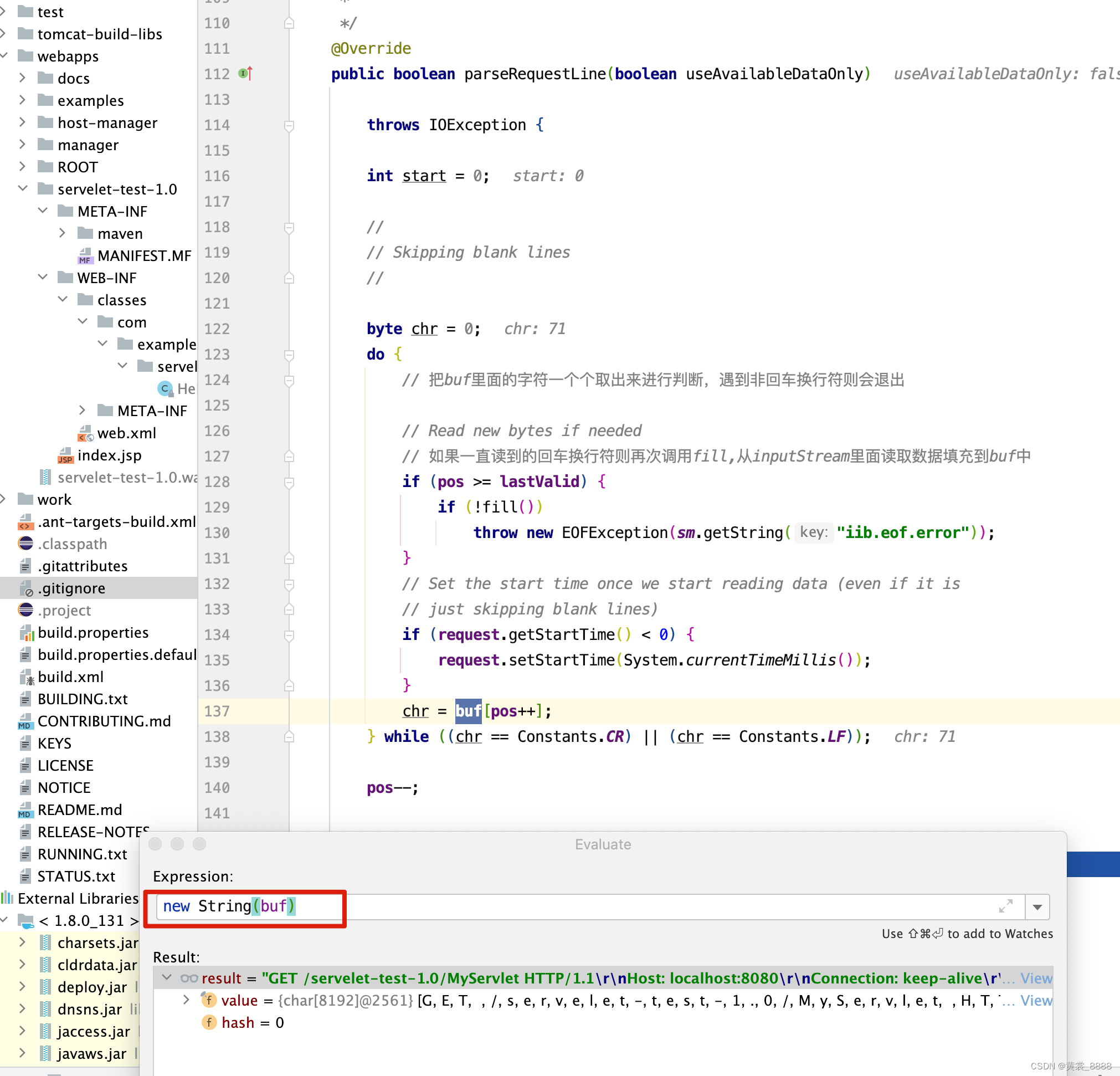Click the MANIFEST.MF file icon
The image size is (1120, 1076).
click(x=85, y=255)
